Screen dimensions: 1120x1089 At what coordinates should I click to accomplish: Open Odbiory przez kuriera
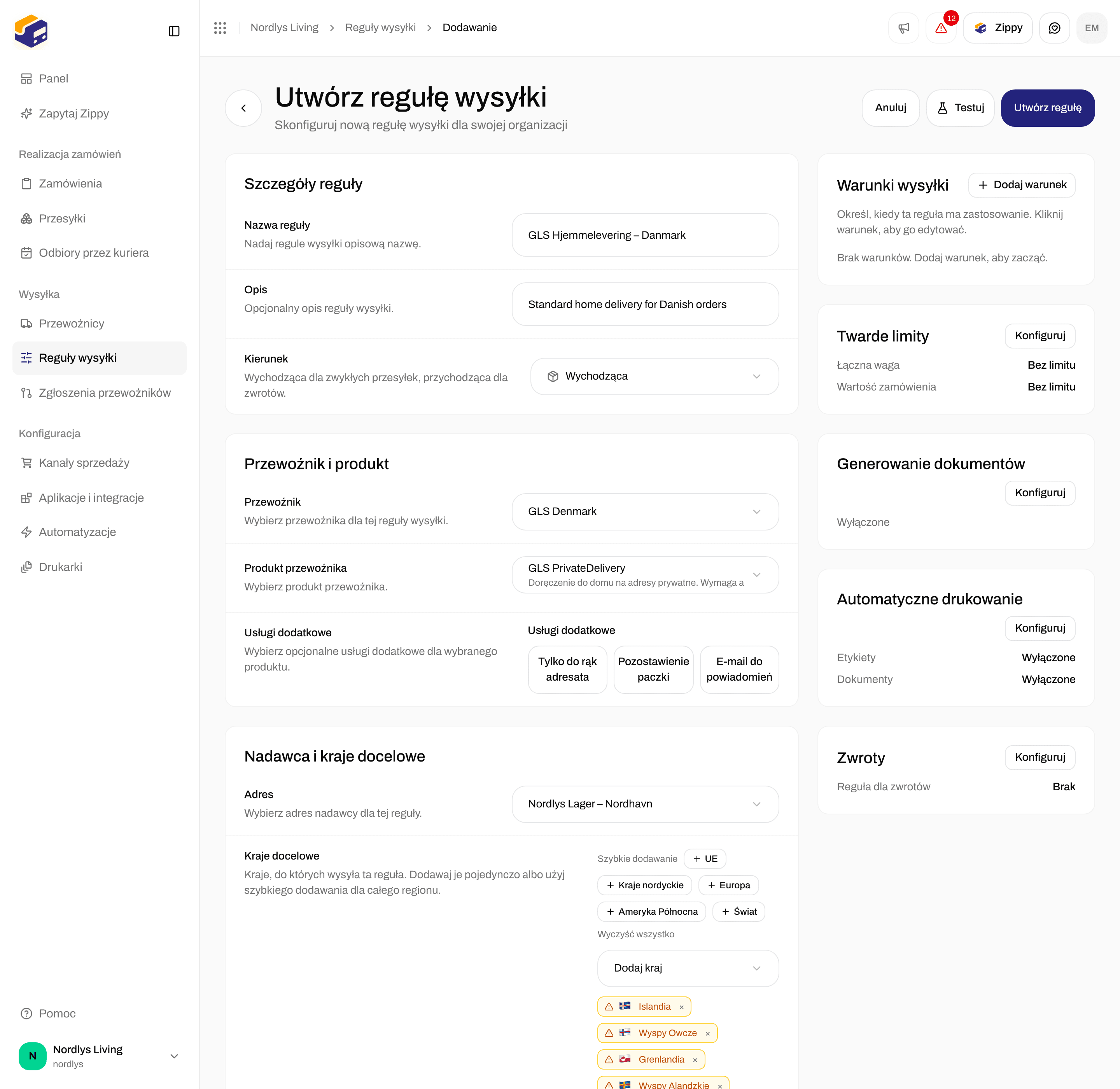[x=100, y=253]
